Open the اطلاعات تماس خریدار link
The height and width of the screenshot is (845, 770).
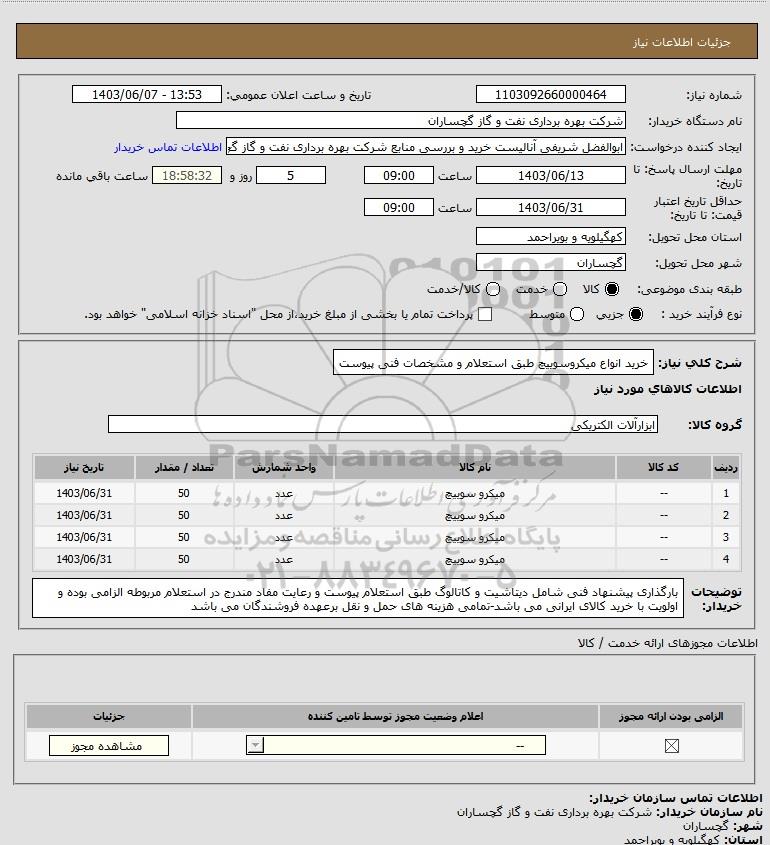(x=168, y=147)
